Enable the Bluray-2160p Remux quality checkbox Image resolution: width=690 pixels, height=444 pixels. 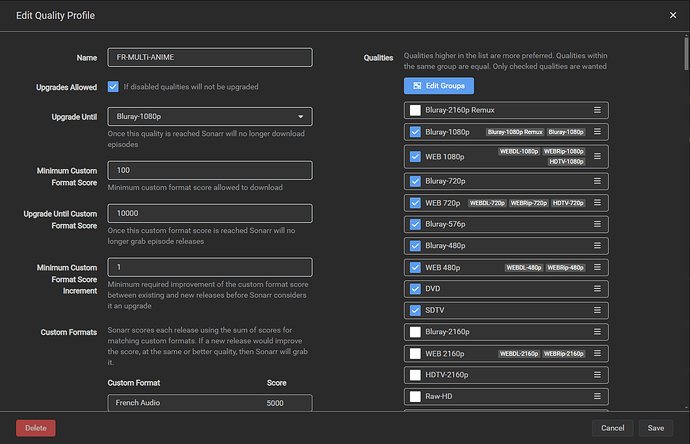pyautogui.click(x=415, y=110)
